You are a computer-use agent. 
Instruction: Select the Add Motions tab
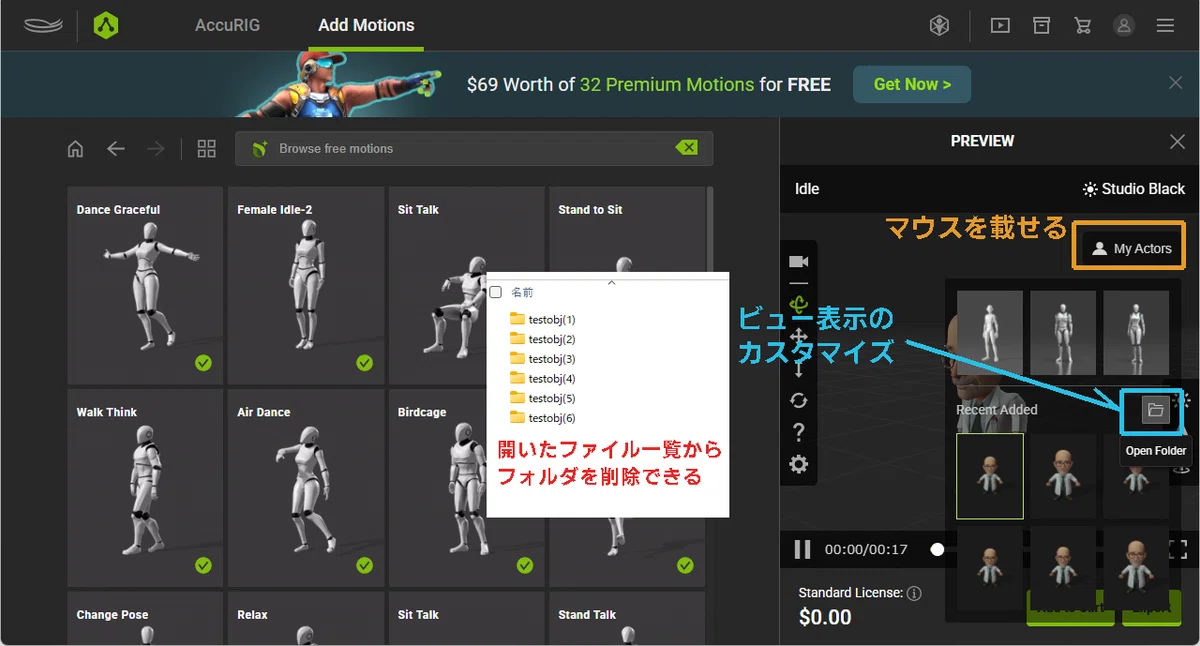tap(366, 25)
